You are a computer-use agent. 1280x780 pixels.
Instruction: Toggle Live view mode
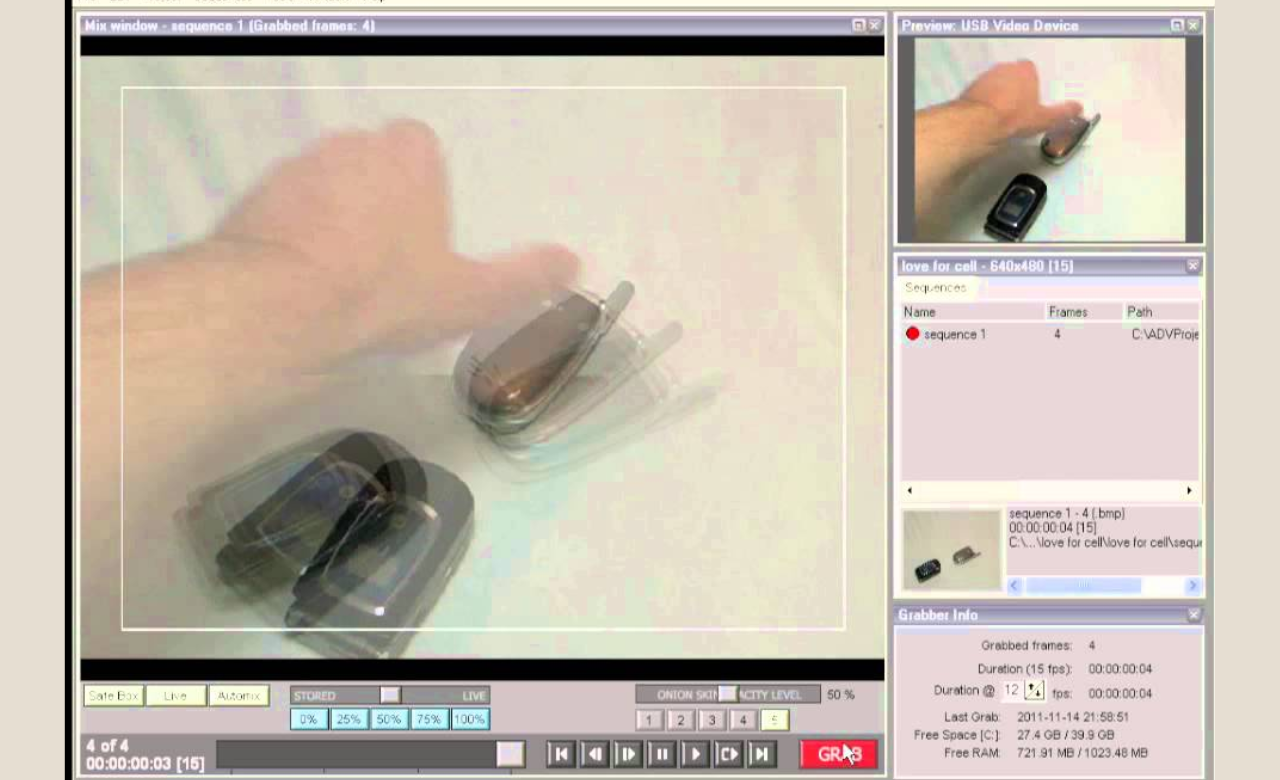175,695
